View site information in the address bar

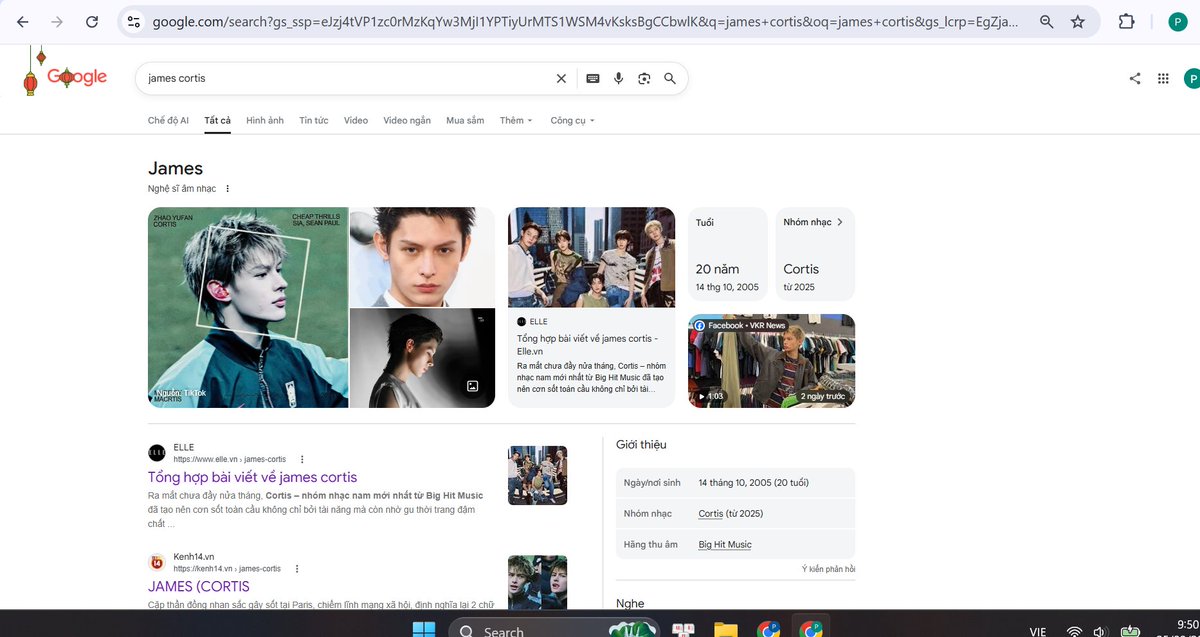(134, 21)
